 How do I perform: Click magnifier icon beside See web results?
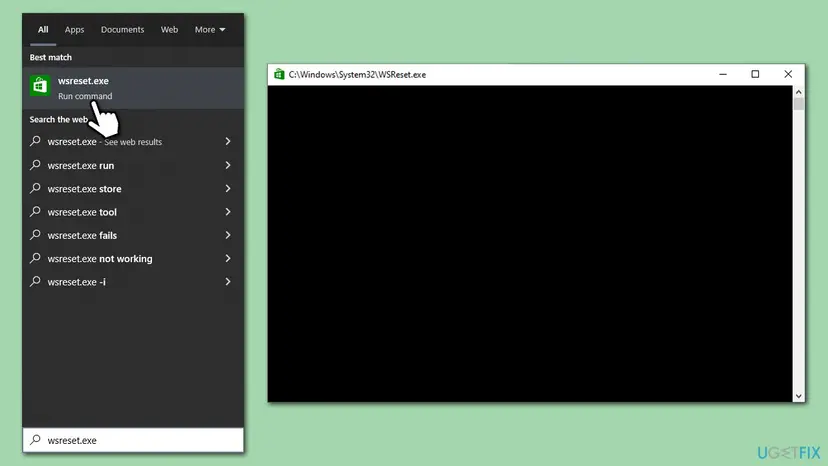click(35, 141)
